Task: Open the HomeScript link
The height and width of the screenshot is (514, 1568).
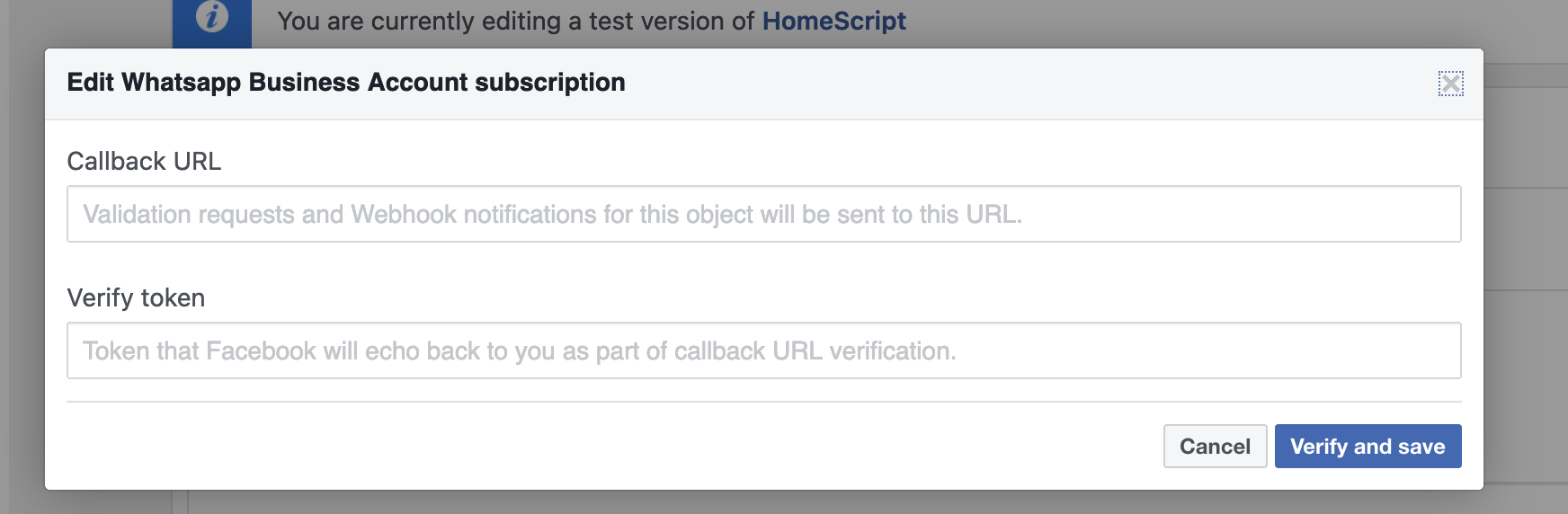Action: (833, 21)
